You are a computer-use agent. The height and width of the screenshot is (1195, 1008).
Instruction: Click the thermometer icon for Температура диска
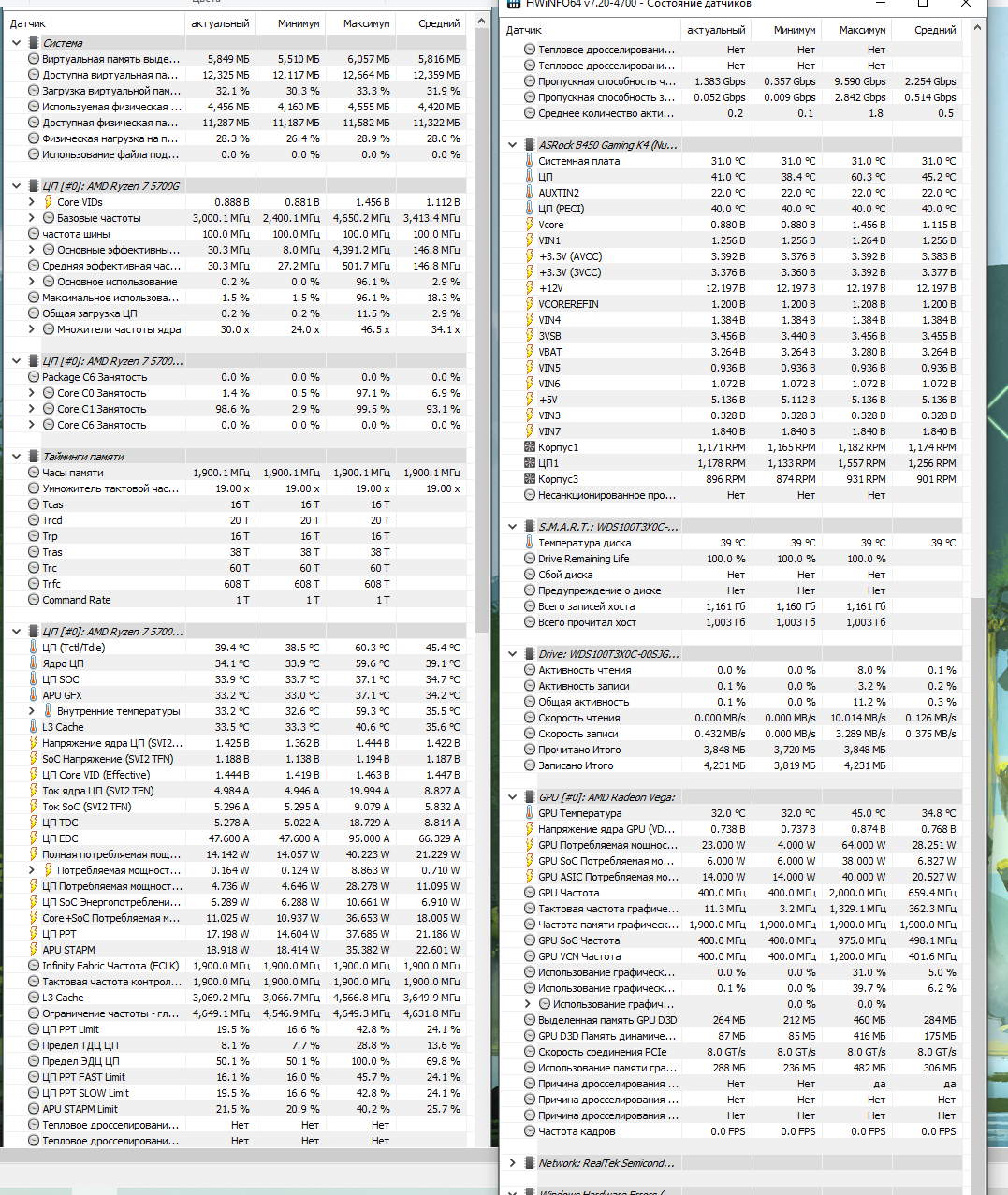pyautogui.click(x=530, y=543)
